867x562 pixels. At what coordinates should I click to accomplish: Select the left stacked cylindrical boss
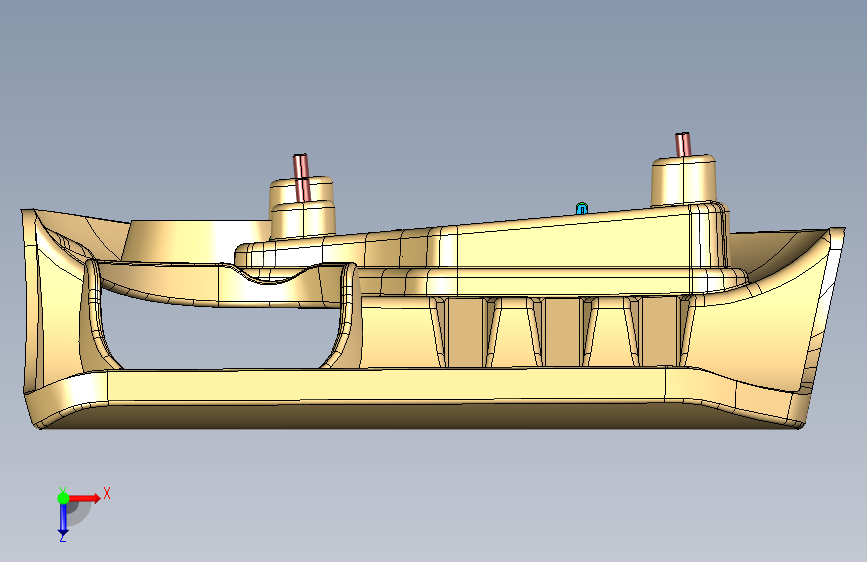click(x=302, y=207)
